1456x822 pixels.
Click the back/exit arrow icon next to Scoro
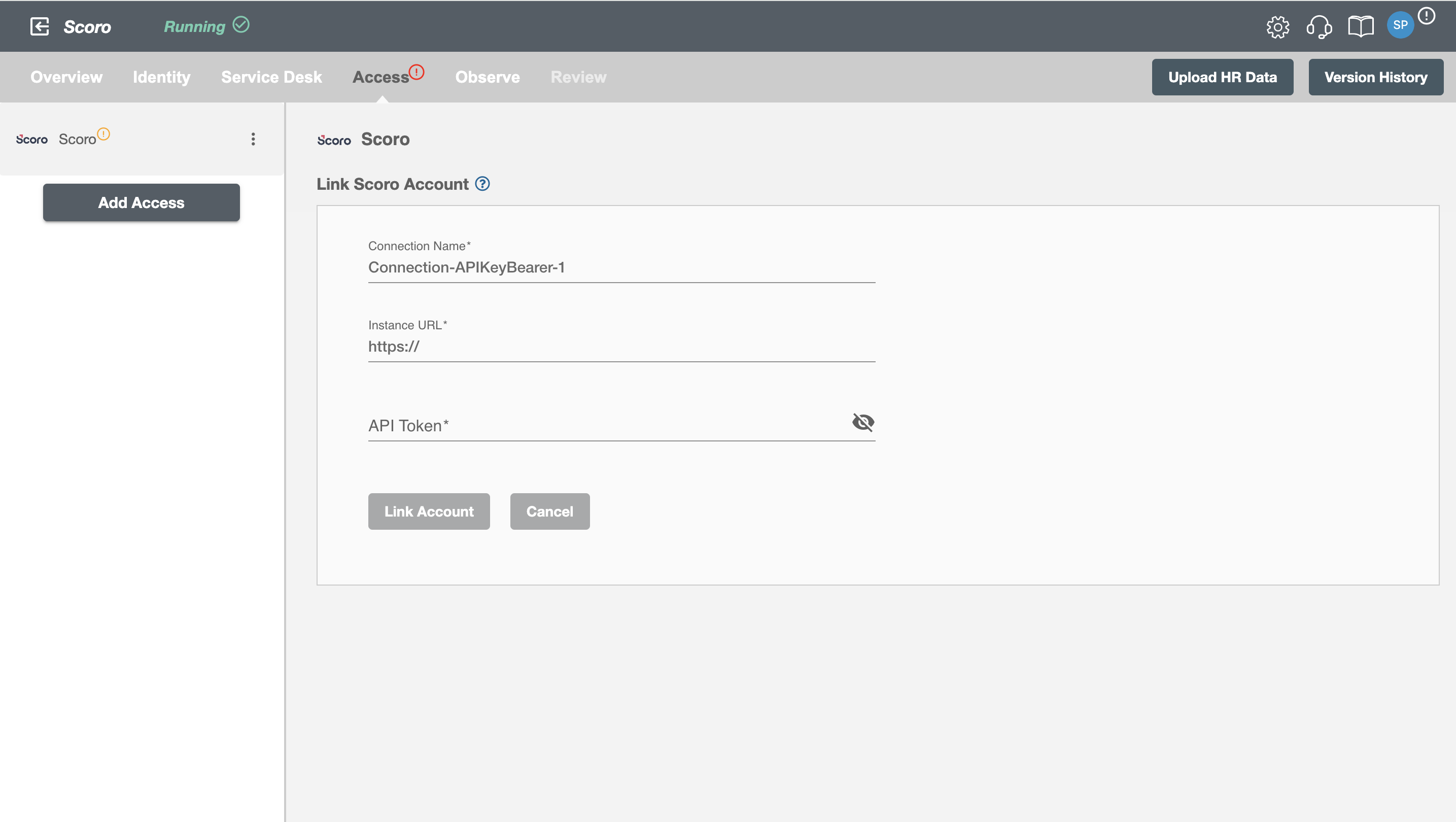tap(40, 26)
